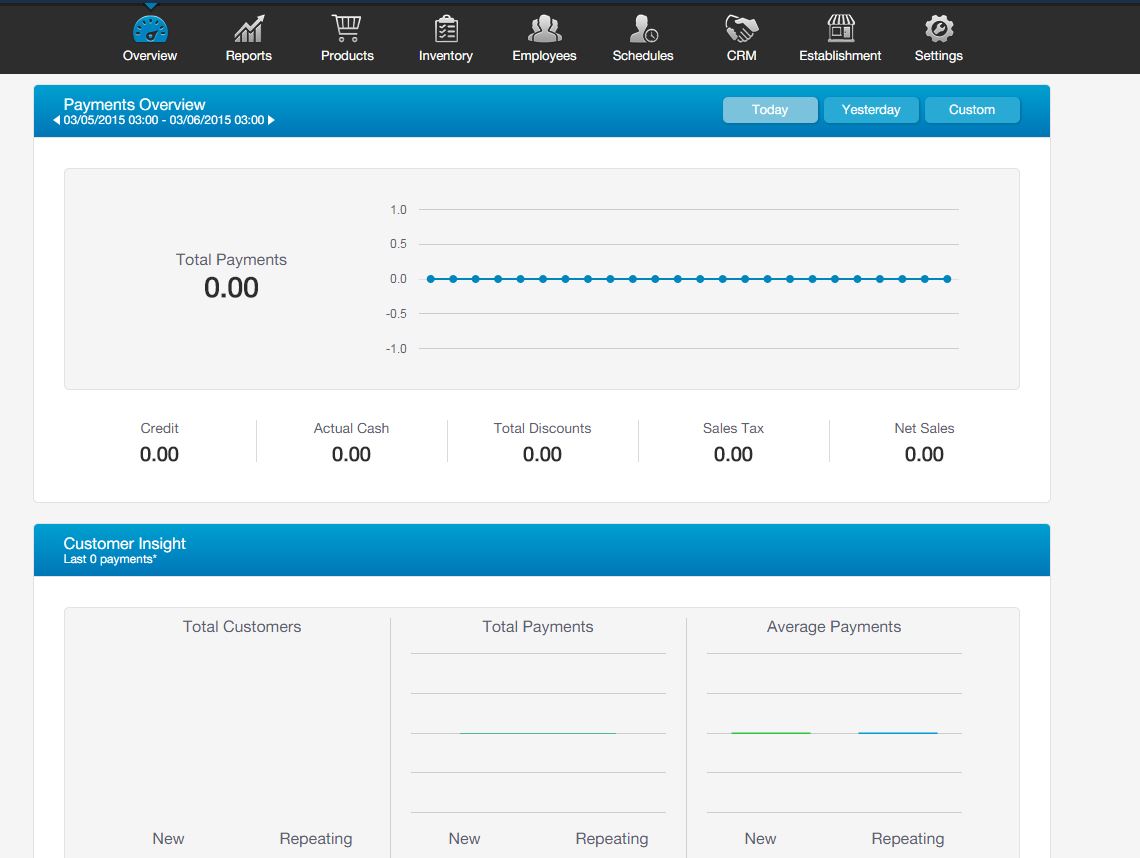Go to previous date period arrow
The height and width of the screenshot is (858, 1140).
click(57, 120)
